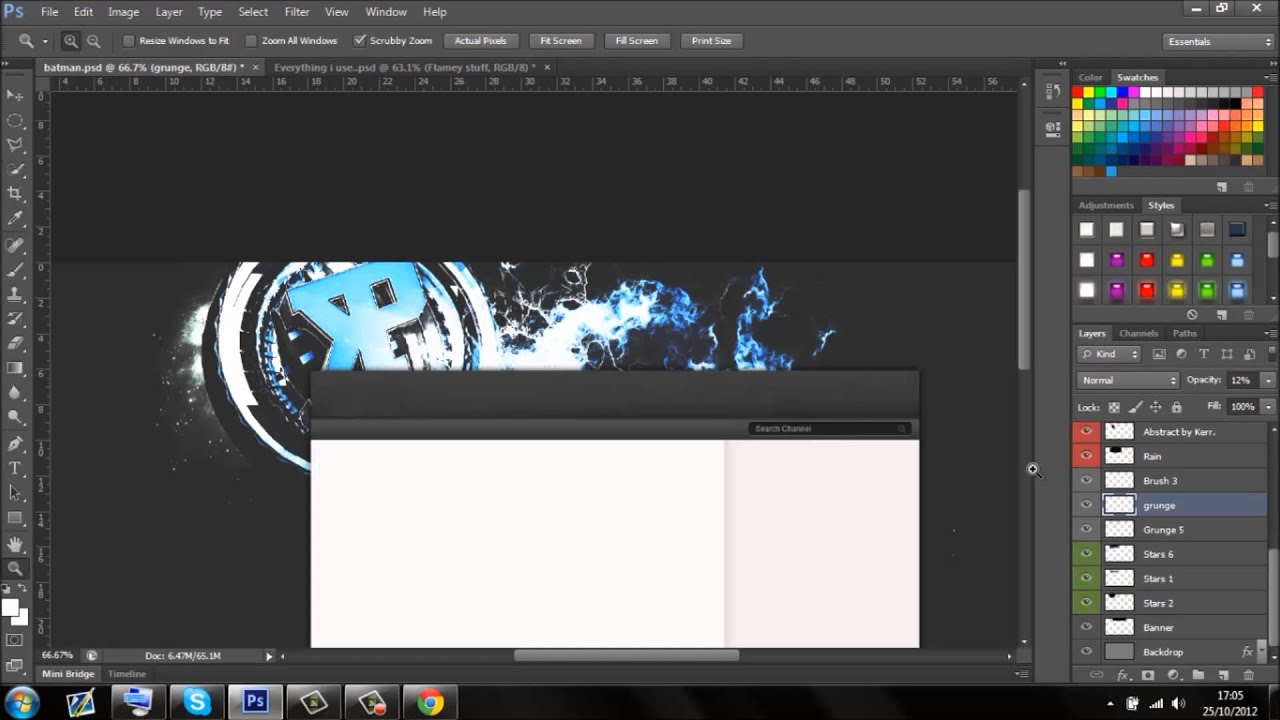Screen dimensions: 1280x720
Task: Click the foreground color swatch
Action: 11,607
